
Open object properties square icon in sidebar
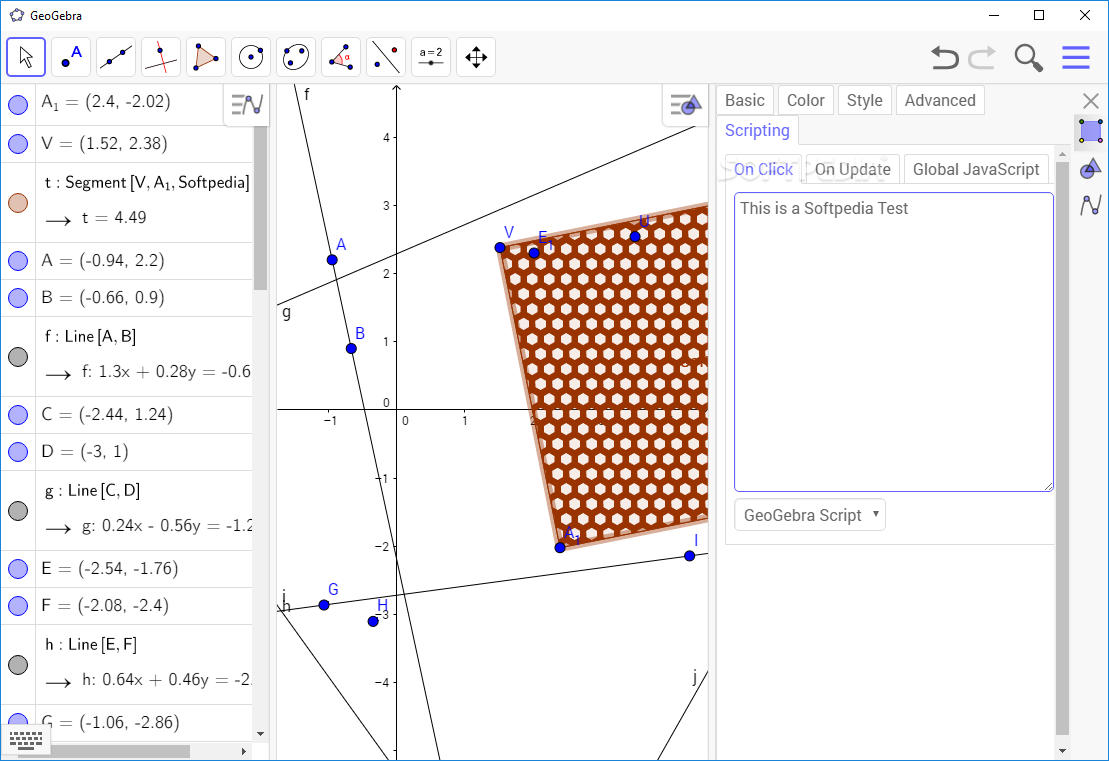tap(1091, 132)
